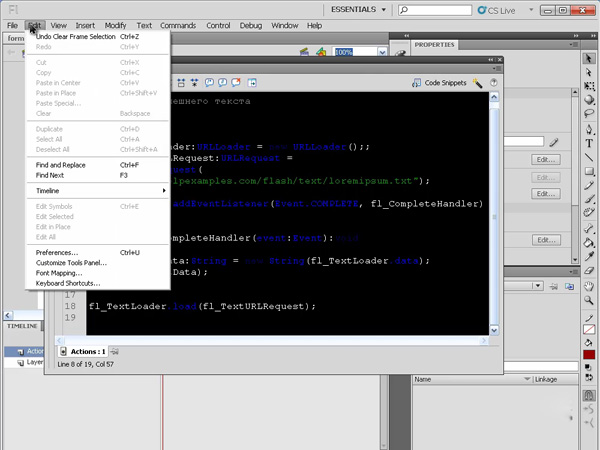The height and width of the screenshot is (450, 600).
Task: Choose the Lasso tool
Action: coord(590,115)
